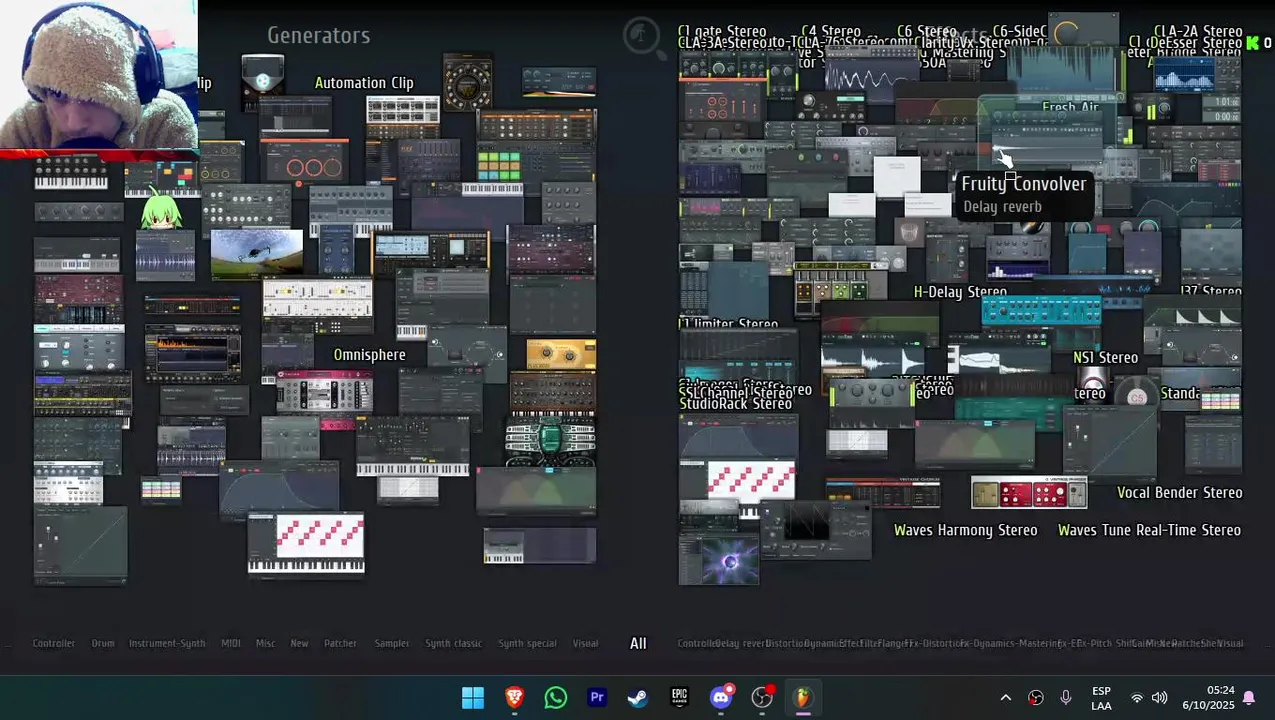Pick the red vintage panel effect thumbnail
The height and width of the screenshot is (720, 1275).
point(1029,493)
